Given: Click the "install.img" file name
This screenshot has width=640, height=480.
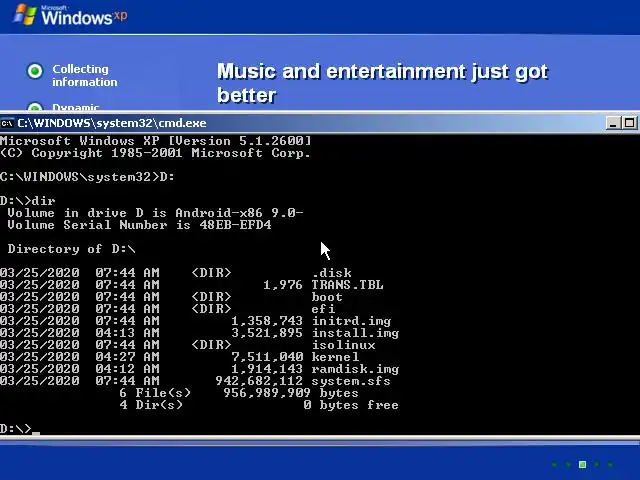Looking at the screenshot, I should click(x=356, y=333).
